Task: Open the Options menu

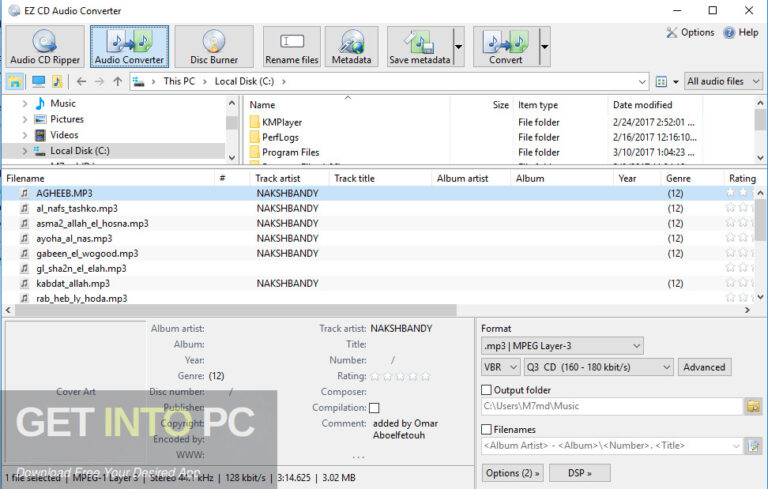Action: point(691,32)
